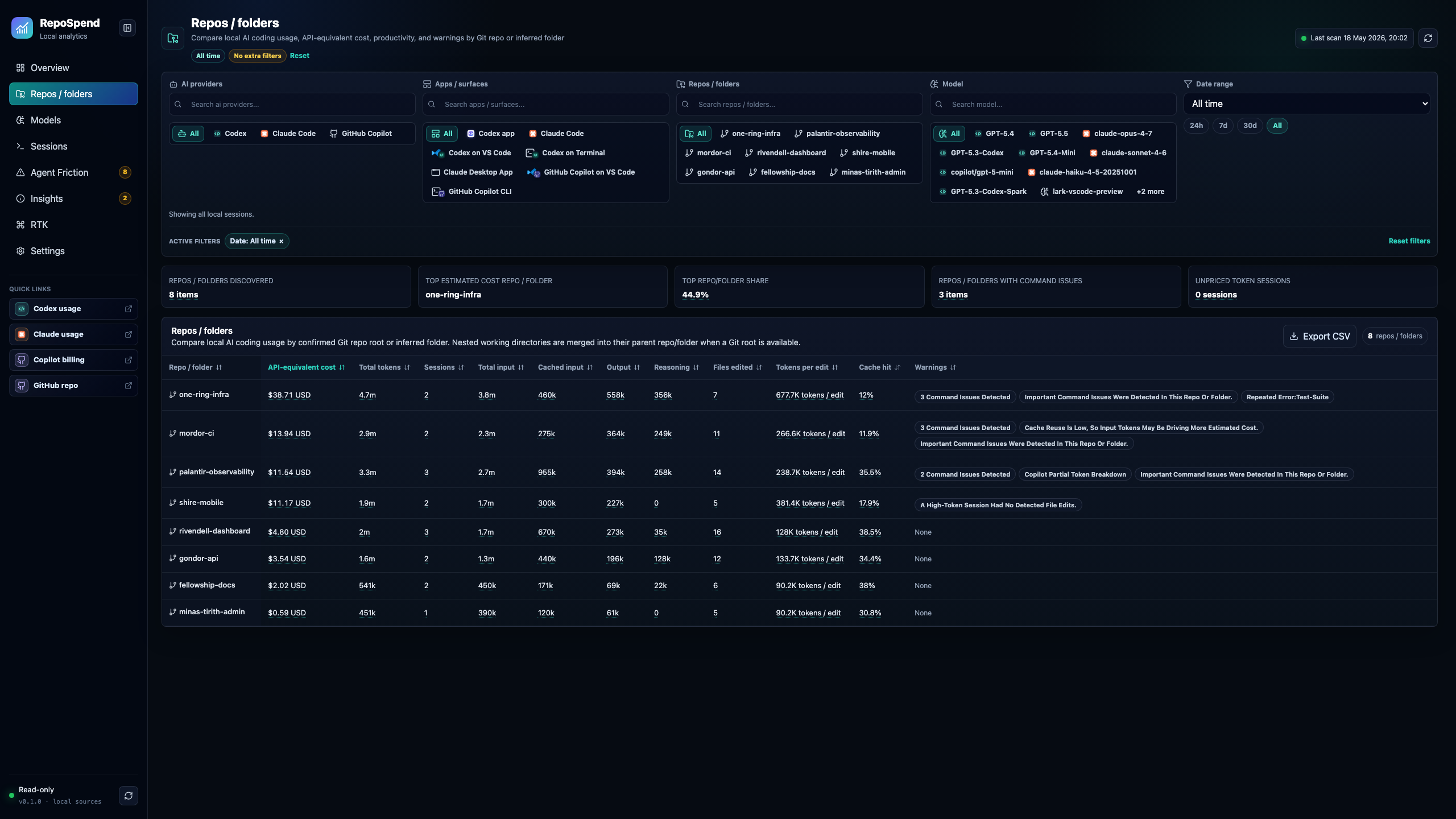Sort by Repo / folder column arrows
Viewport: 1456px width, 819px height.
[x=219, y=367]
